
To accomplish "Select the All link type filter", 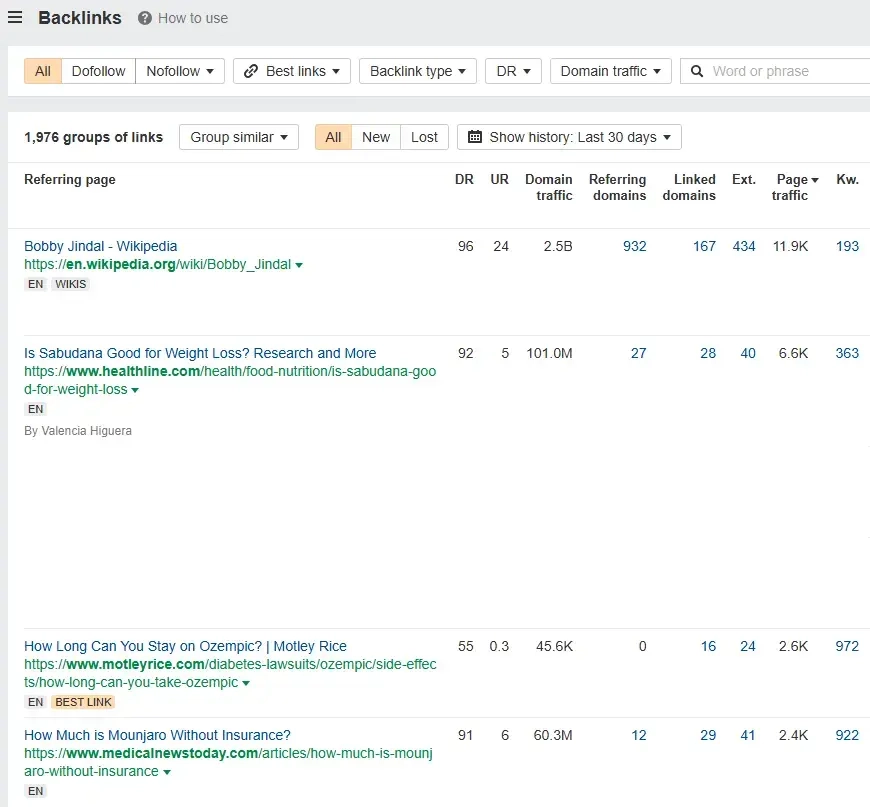I will tap(43, 71).
